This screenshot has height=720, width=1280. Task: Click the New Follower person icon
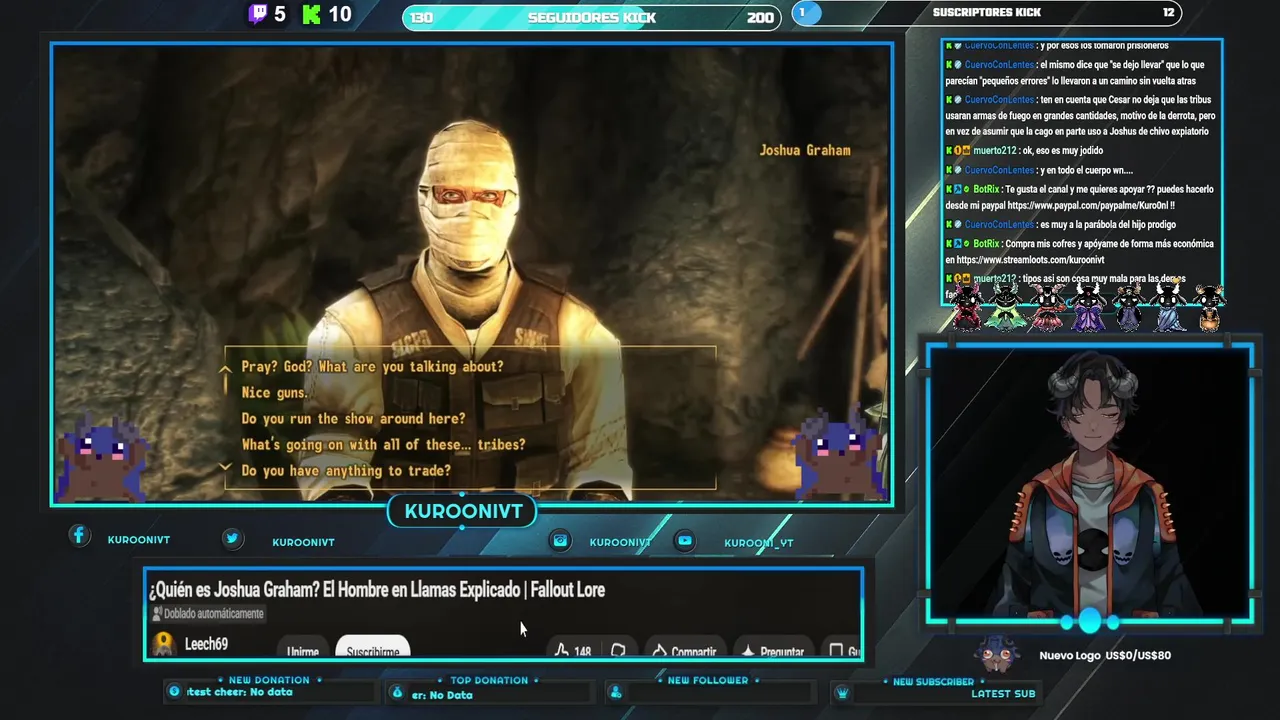tap(616, 692)
